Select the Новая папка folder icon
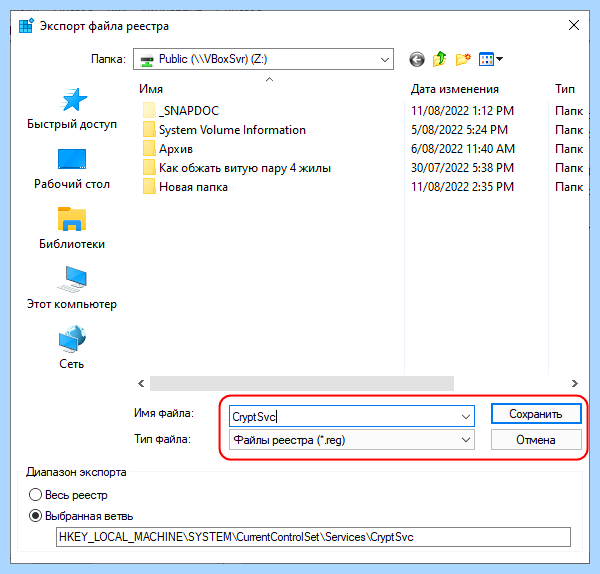 click(x=149, y=187)
